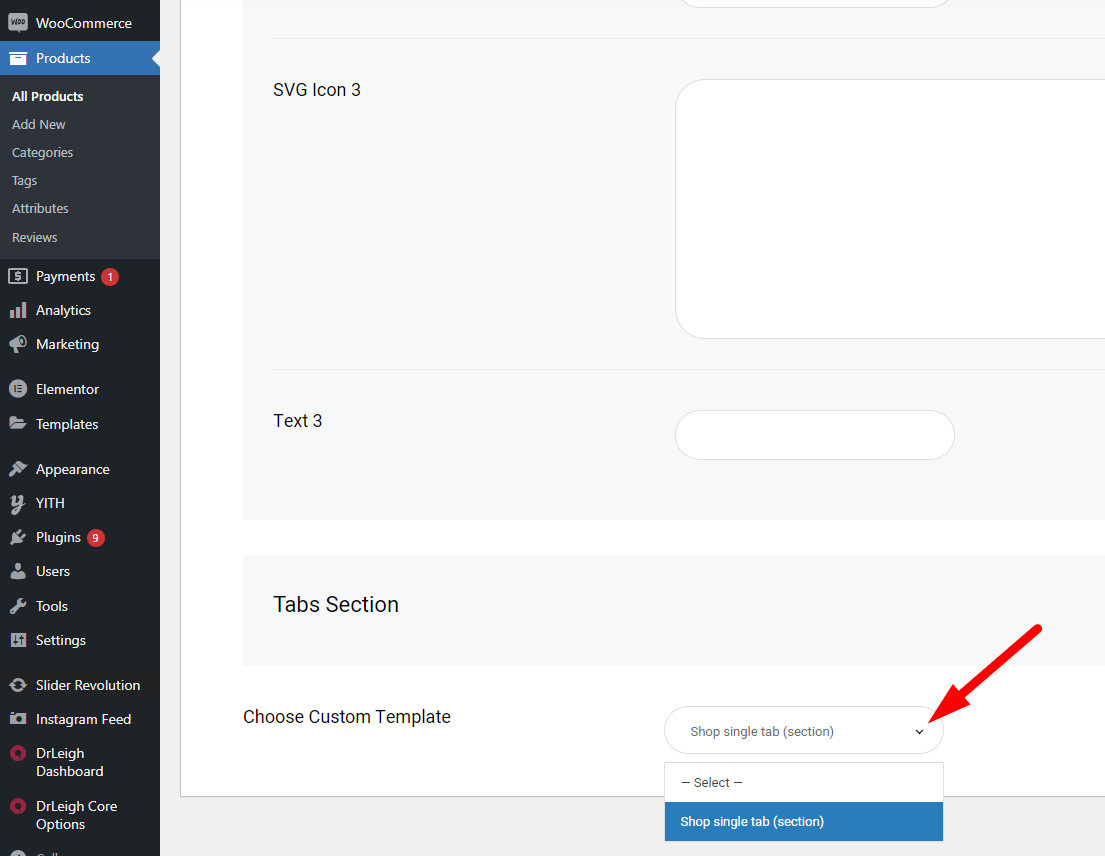The height and width of the screenshot is (856, 1105).
Task: Choose 'Shop single tab (section)' highlighted option
Action: [803, 821]
